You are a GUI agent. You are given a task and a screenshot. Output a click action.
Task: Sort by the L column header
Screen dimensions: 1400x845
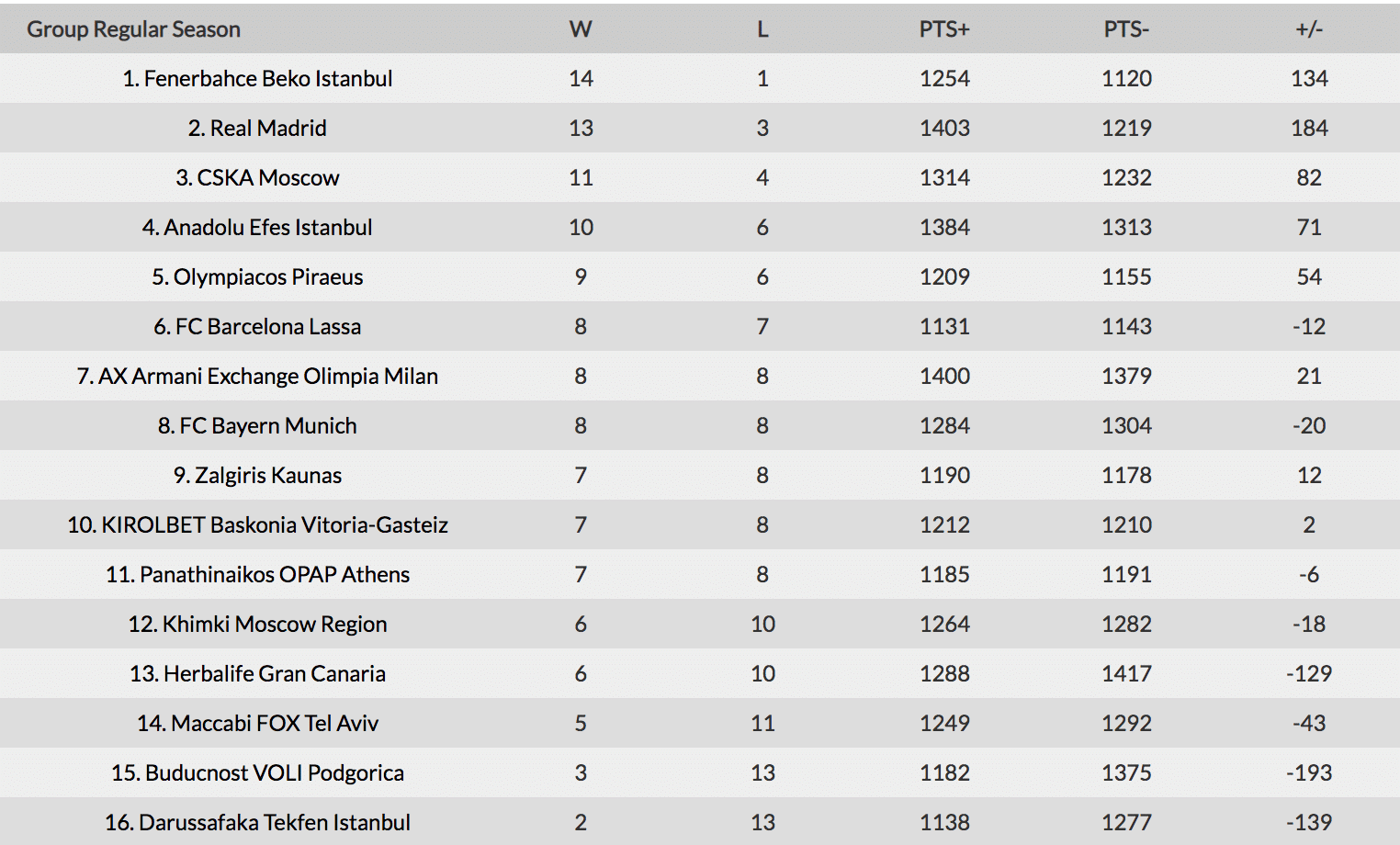coord(762,29)
